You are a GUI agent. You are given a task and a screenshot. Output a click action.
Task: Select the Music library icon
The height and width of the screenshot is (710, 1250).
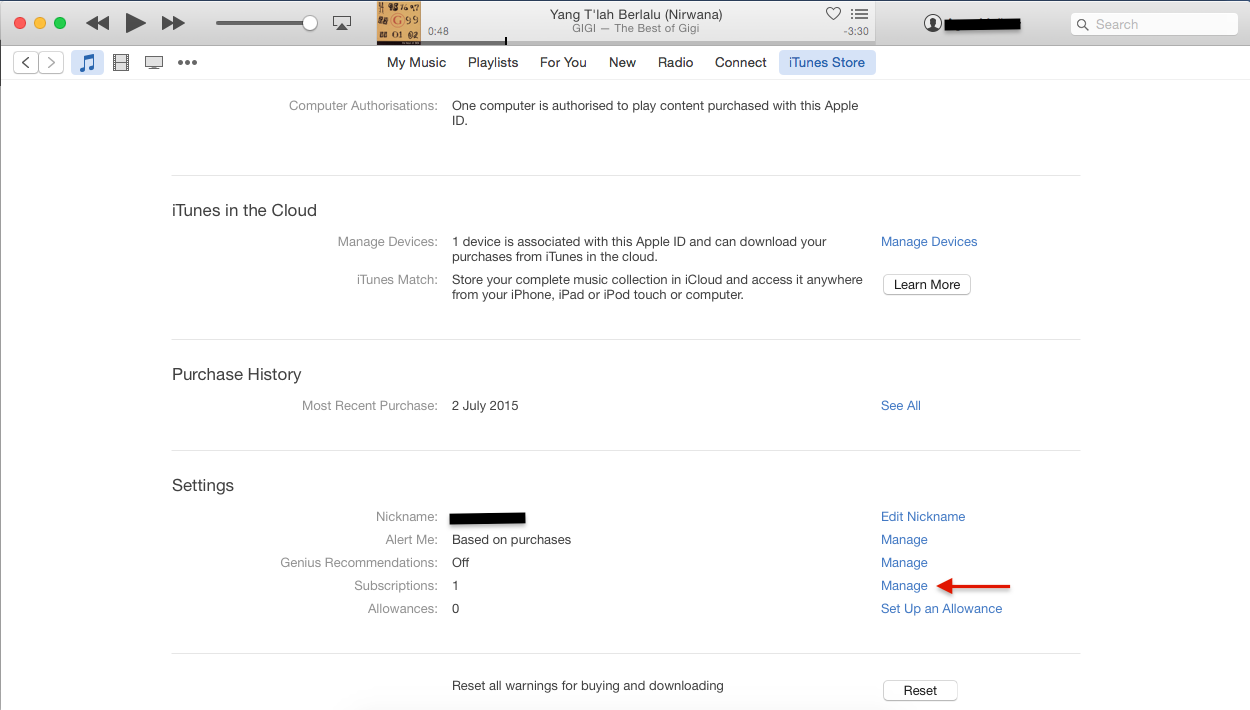tap(87, 63)
